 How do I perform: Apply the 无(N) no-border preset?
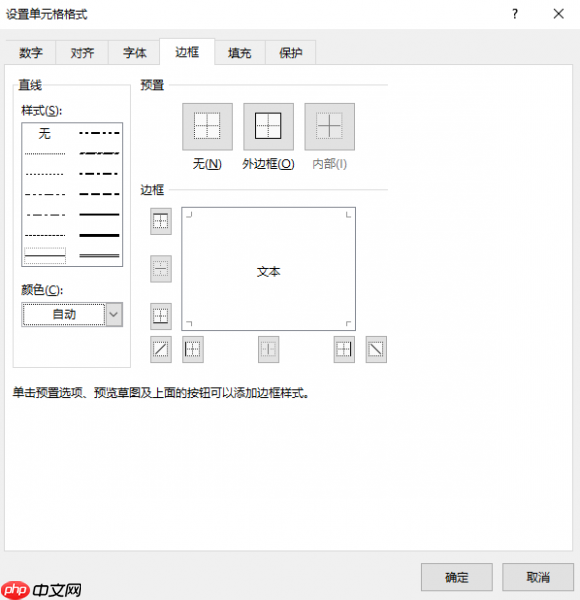tap(207, 126)
